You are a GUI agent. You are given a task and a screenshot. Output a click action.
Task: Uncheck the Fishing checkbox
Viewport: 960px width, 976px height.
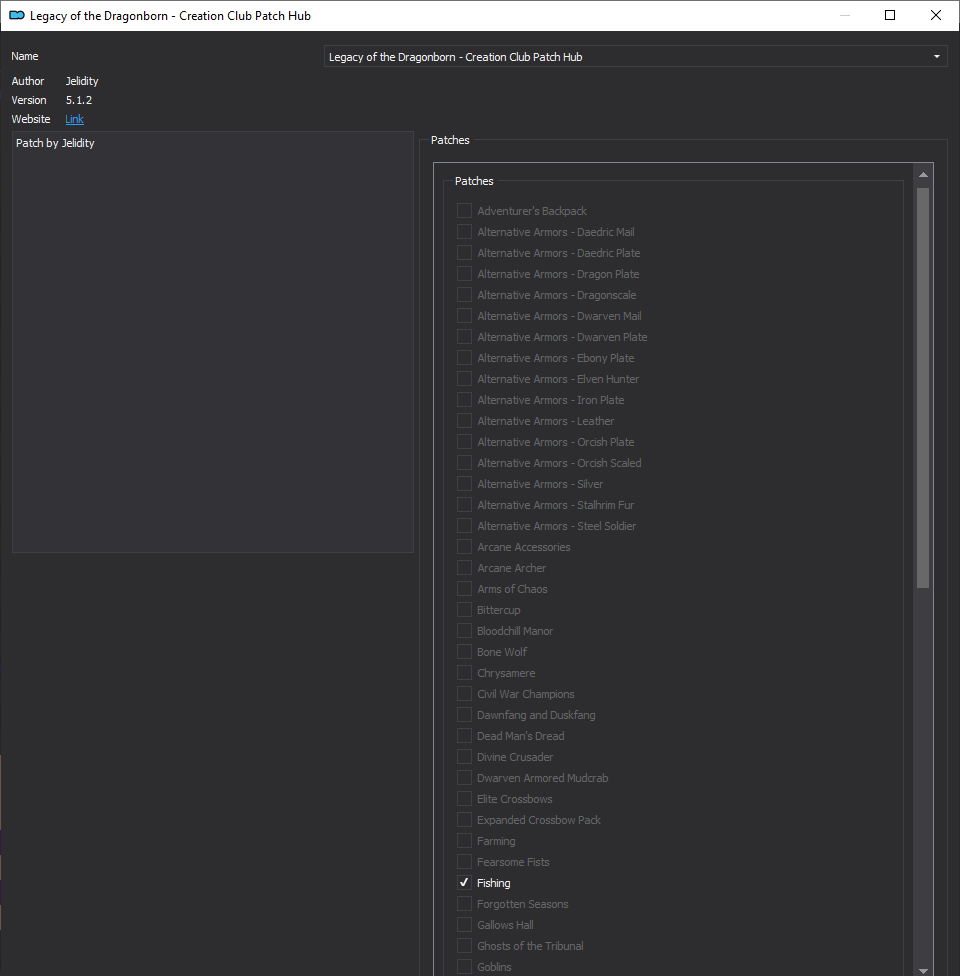[x=464, y=883]
